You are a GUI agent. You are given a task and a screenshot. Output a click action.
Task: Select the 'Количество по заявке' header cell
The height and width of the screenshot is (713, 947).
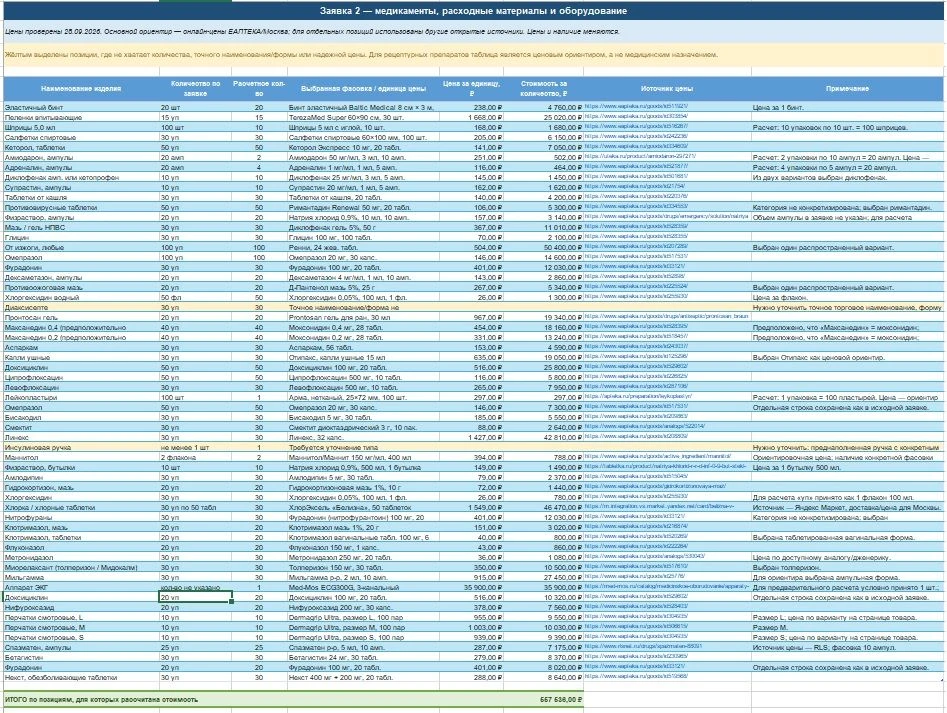click(195, 89)
